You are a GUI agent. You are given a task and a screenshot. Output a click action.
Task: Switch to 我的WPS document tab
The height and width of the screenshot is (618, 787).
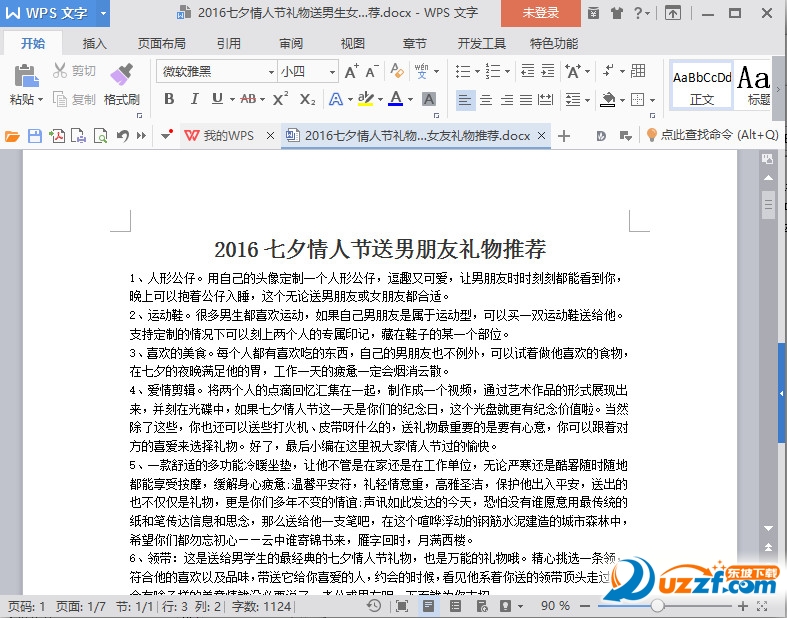[228, 136]
